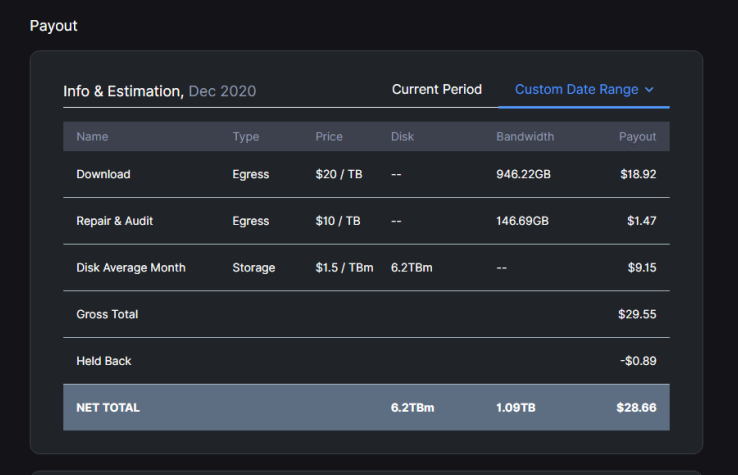Switch to the Current Period tab
Viewport: 738px width, 475px height.
[437, 89]
